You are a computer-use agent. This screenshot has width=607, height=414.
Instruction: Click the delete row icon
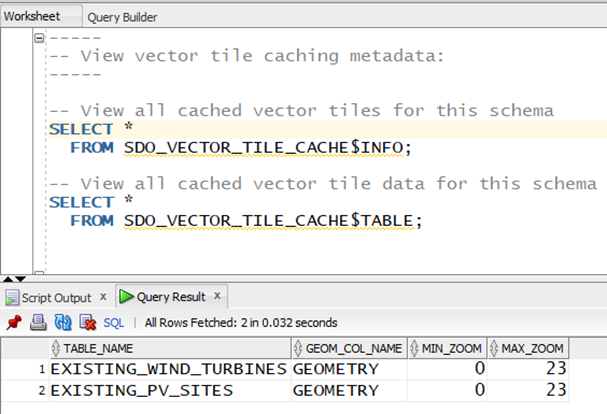[87, 322]
